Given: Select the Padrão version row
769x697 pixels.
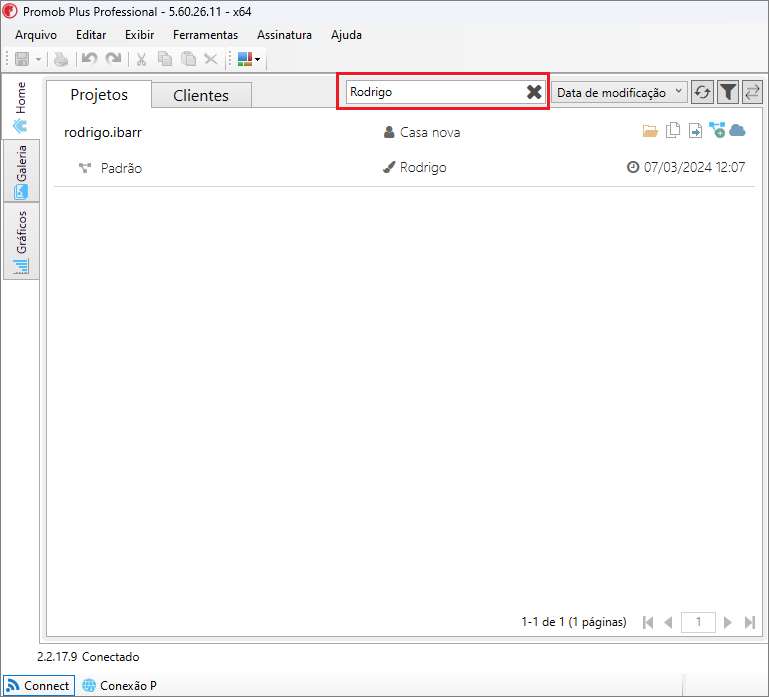Looking at the screenshot, I should coord(121,168).
